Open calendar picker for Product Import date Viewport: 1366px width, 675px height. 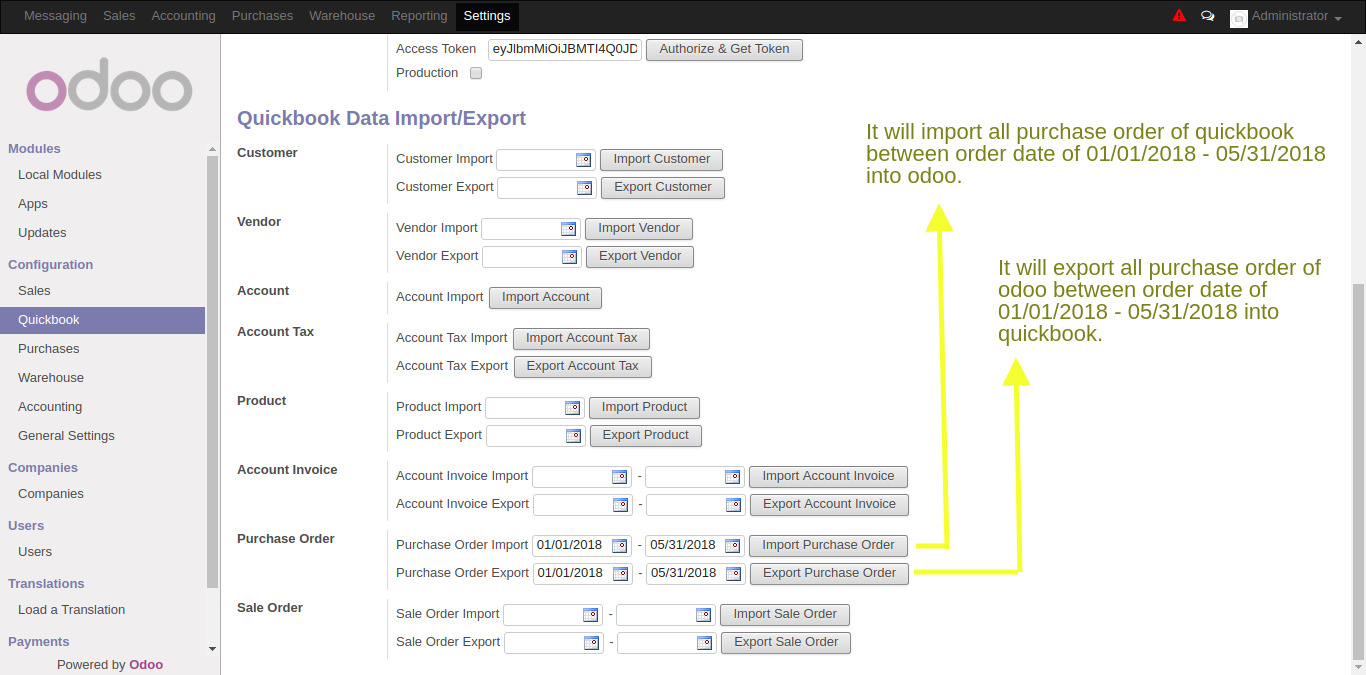click(x=572, y=408)
